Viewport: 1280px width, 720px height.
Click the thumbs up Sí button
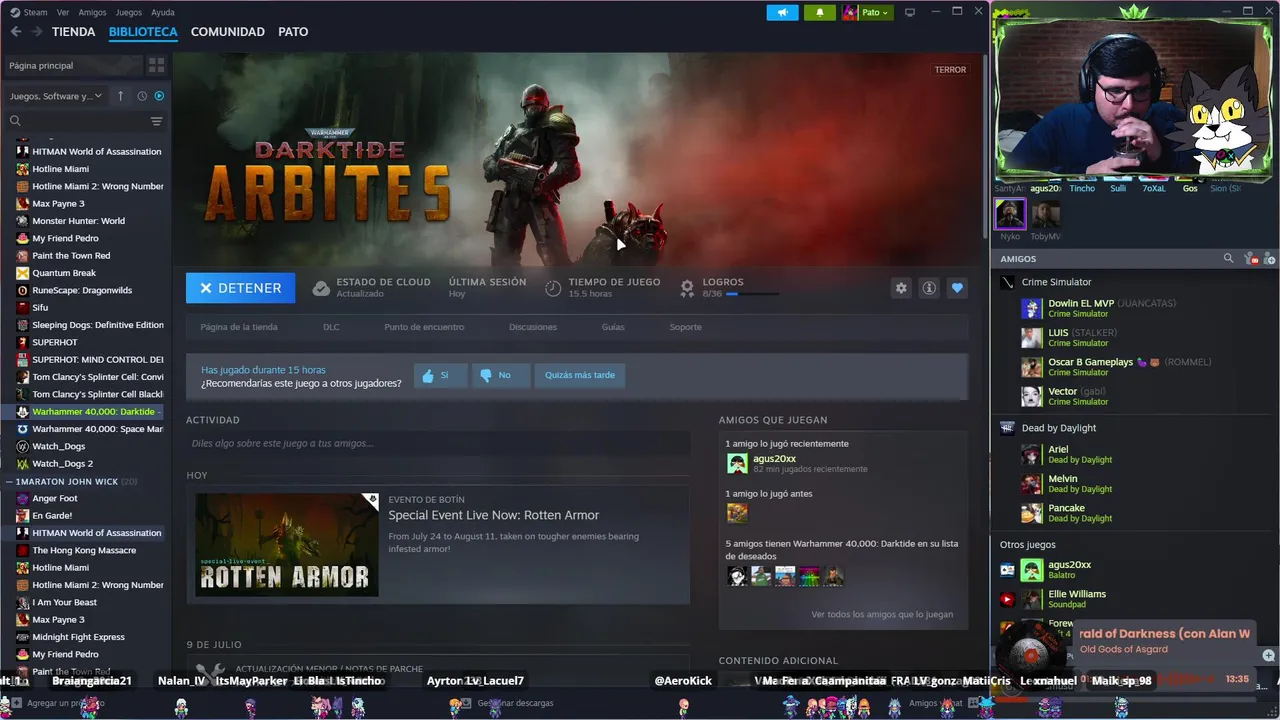(x=440, y=375)
